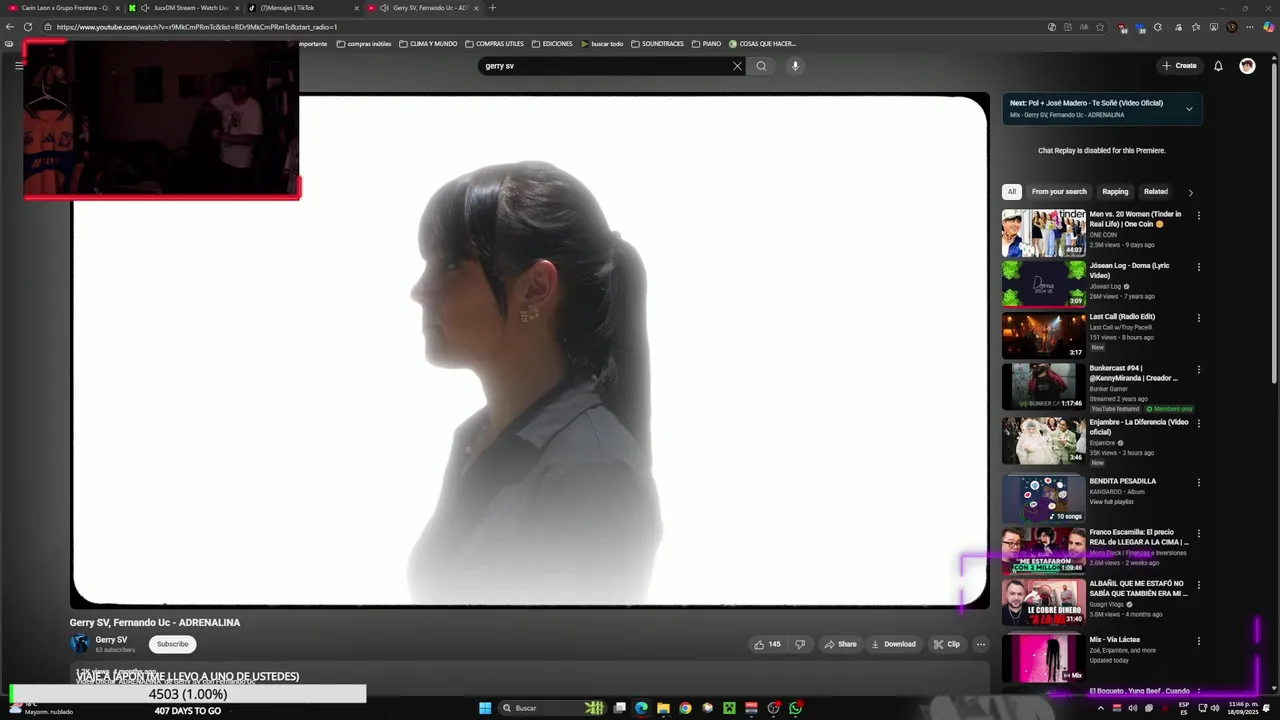
Task: Select the 'Rapping' filter chip
Action: click(x=1115, y=192)
